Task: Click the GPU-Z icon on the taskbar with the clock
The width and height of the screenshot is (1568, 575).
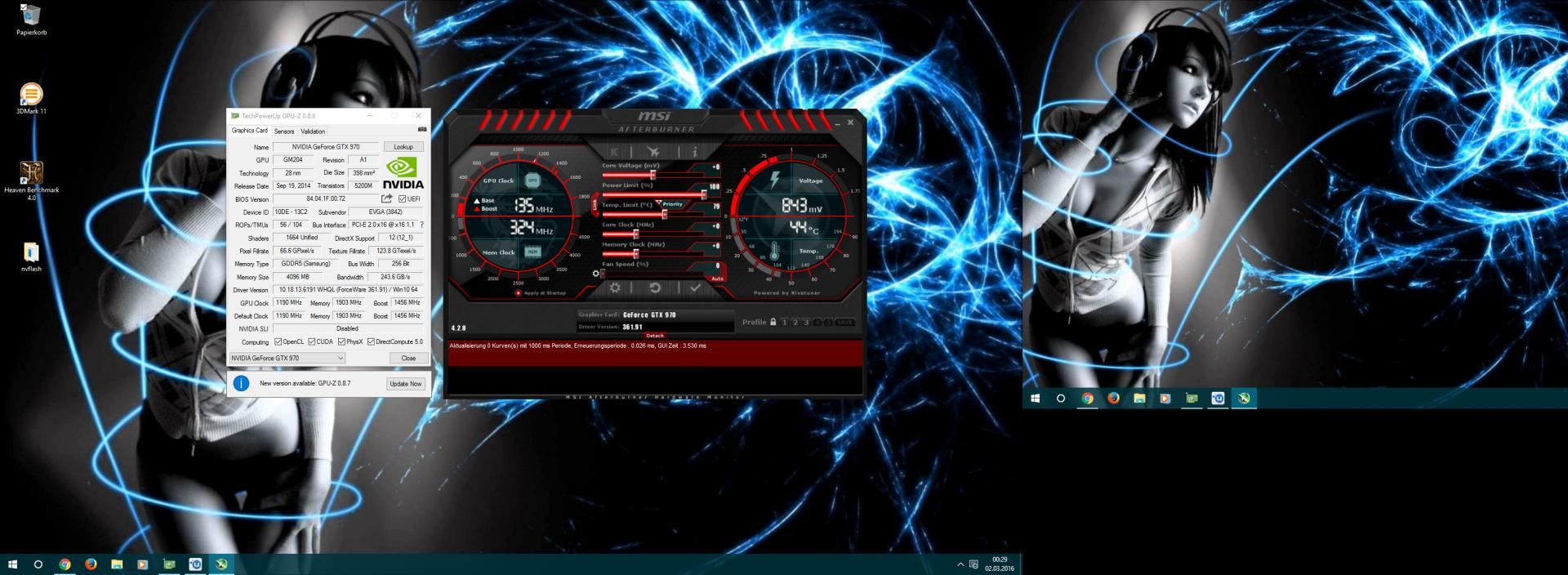Action: pos(169,564)
